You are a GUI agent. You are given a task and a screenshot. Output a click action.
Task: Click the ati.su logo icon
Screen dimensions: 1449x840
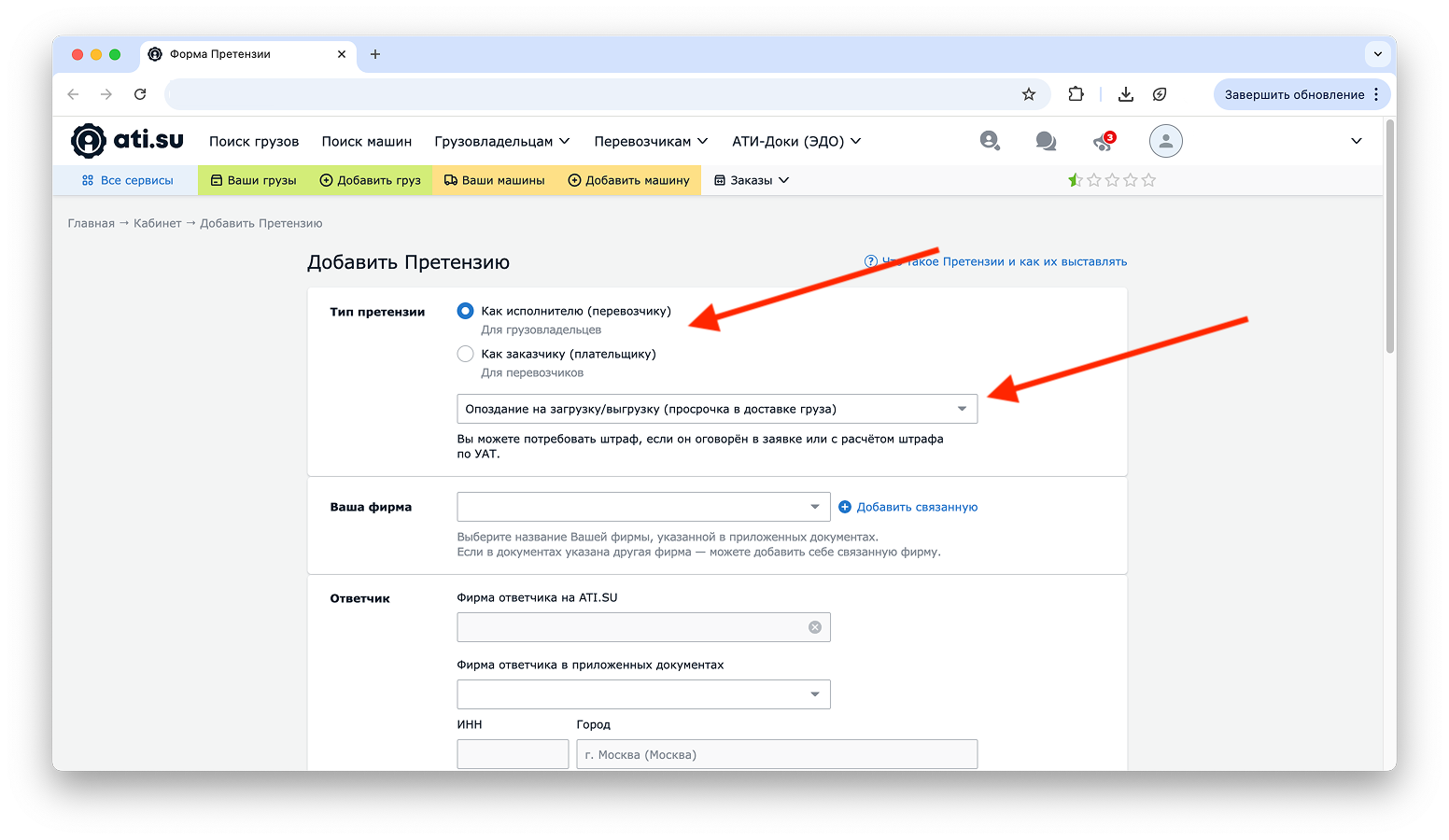(89, 141)
